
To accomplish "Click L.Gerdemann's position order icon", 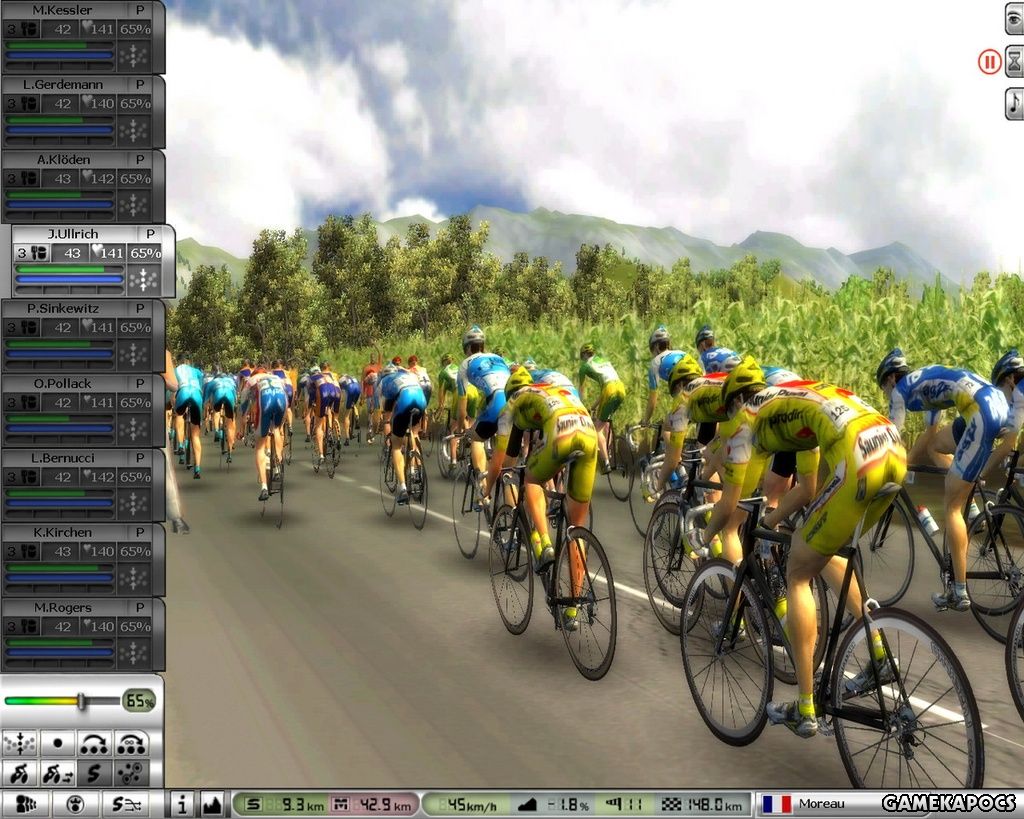I will coord(134,131).
